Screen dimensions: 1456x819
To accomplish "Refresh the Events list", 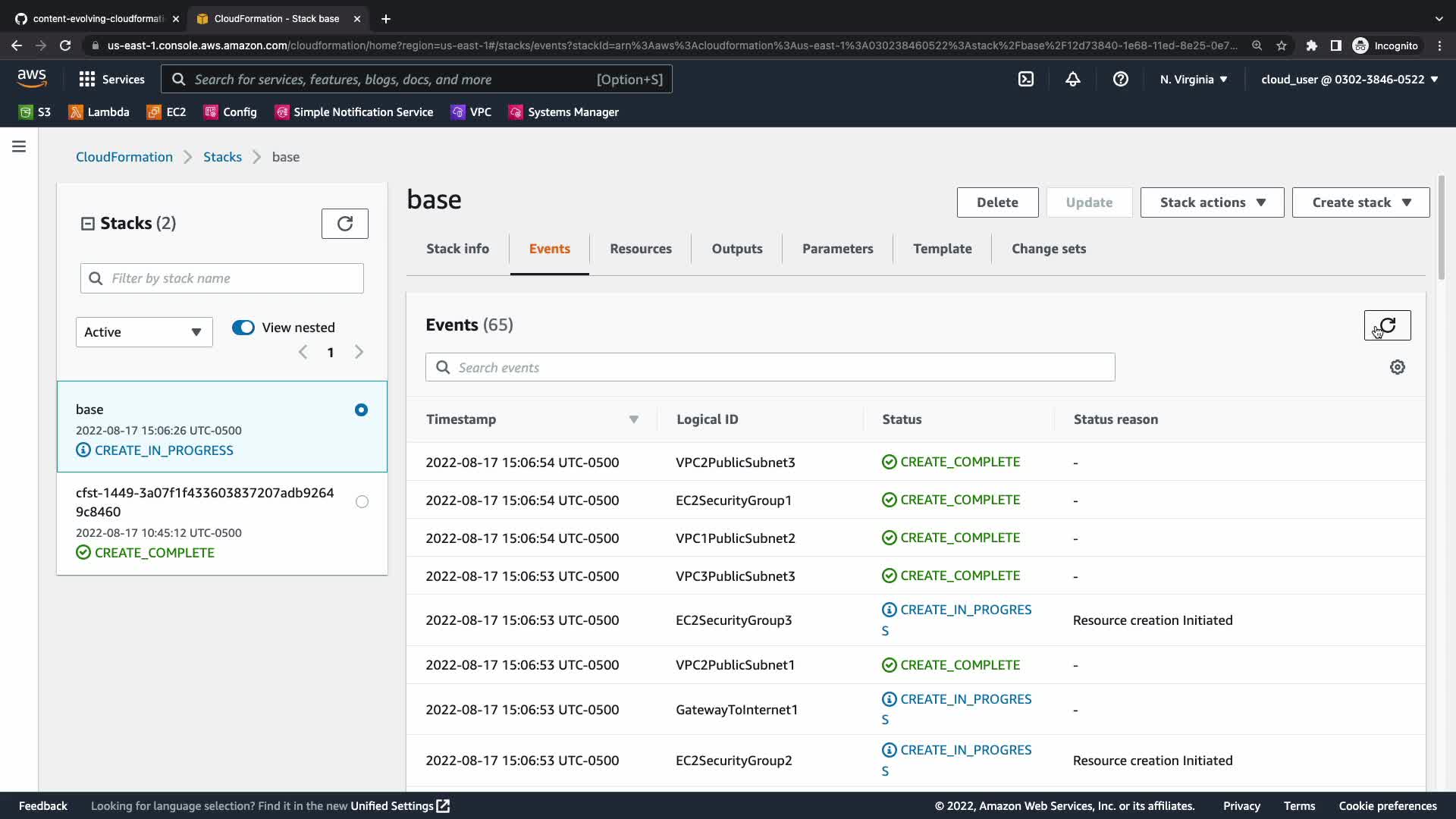I will point(1387,325).
